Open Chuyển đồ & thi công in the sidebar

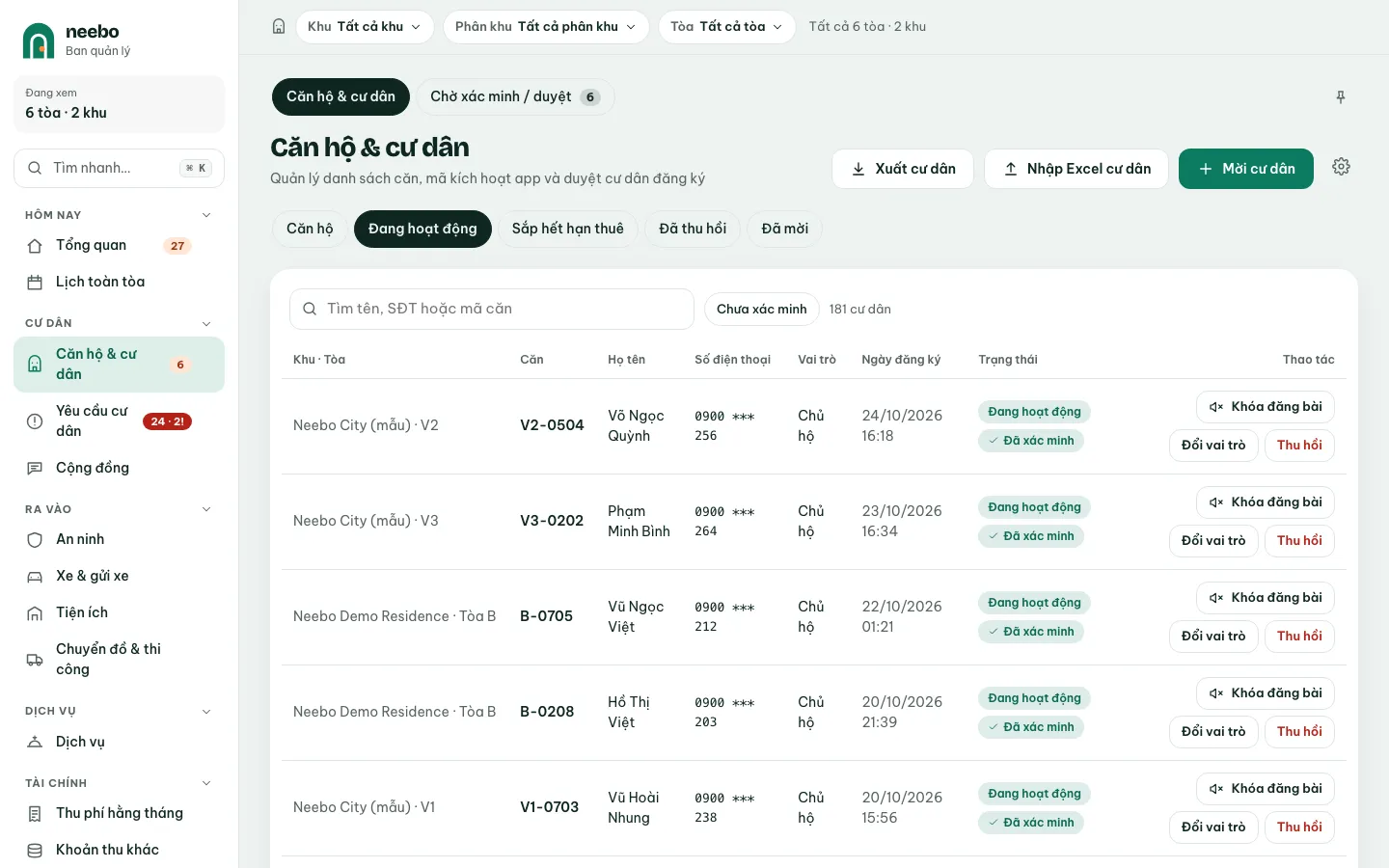pyautogui.click(x=119, y=660)
